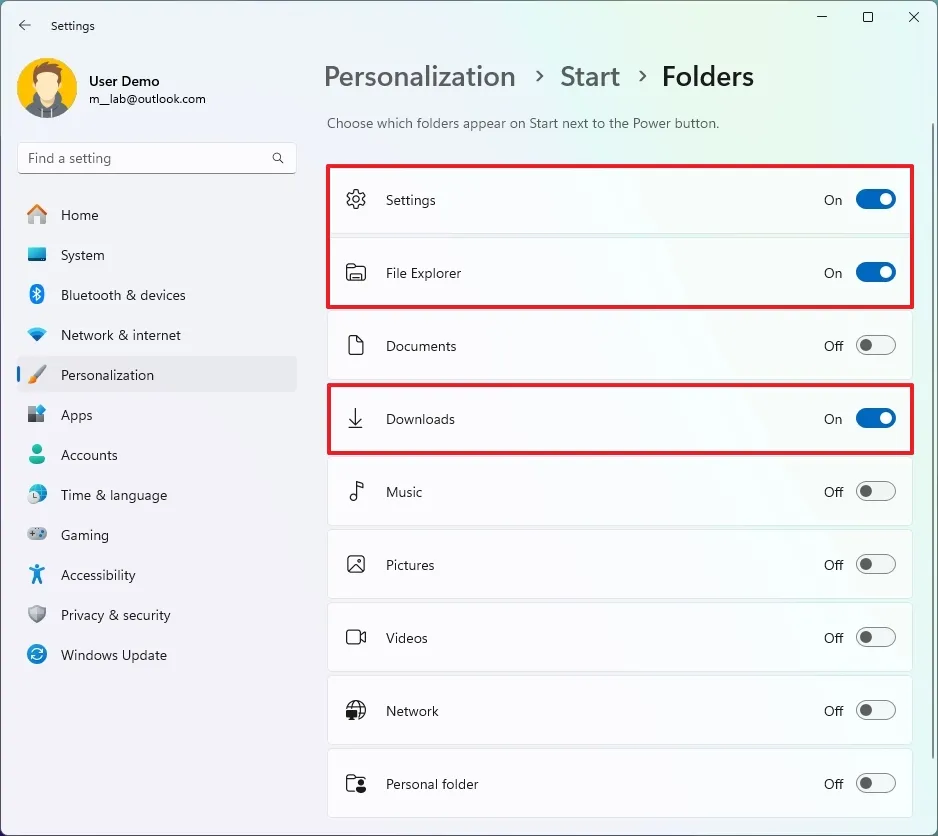
Task: Click the Bluetooth & devices icon
Action: [37, 295]
